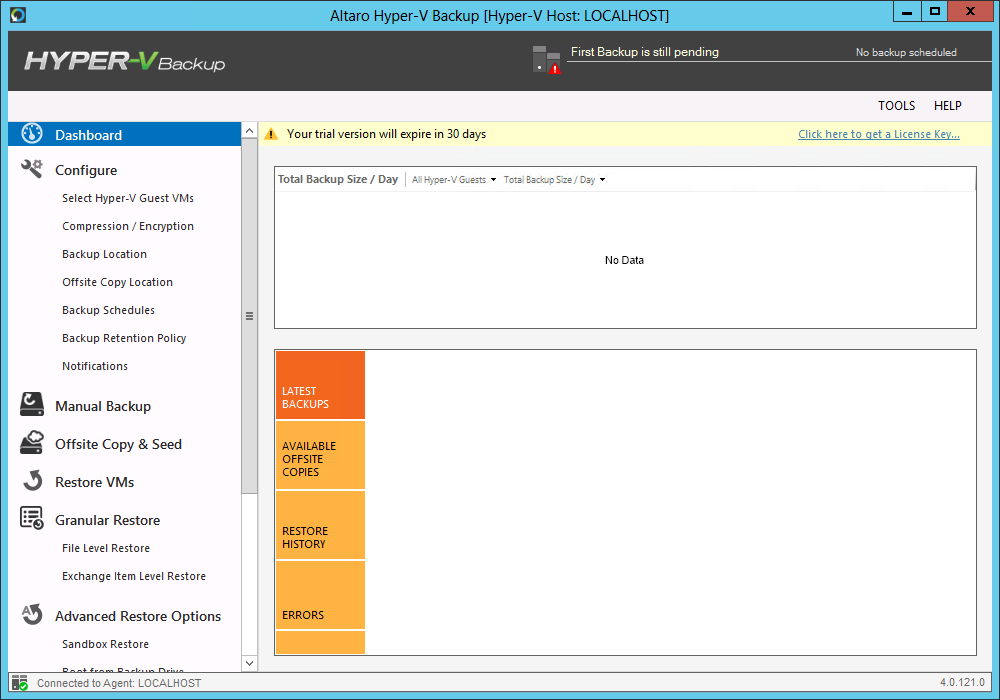The image size is (1000, 700).
Task: Open Backup Schedules page
Action: click(108, 310)
